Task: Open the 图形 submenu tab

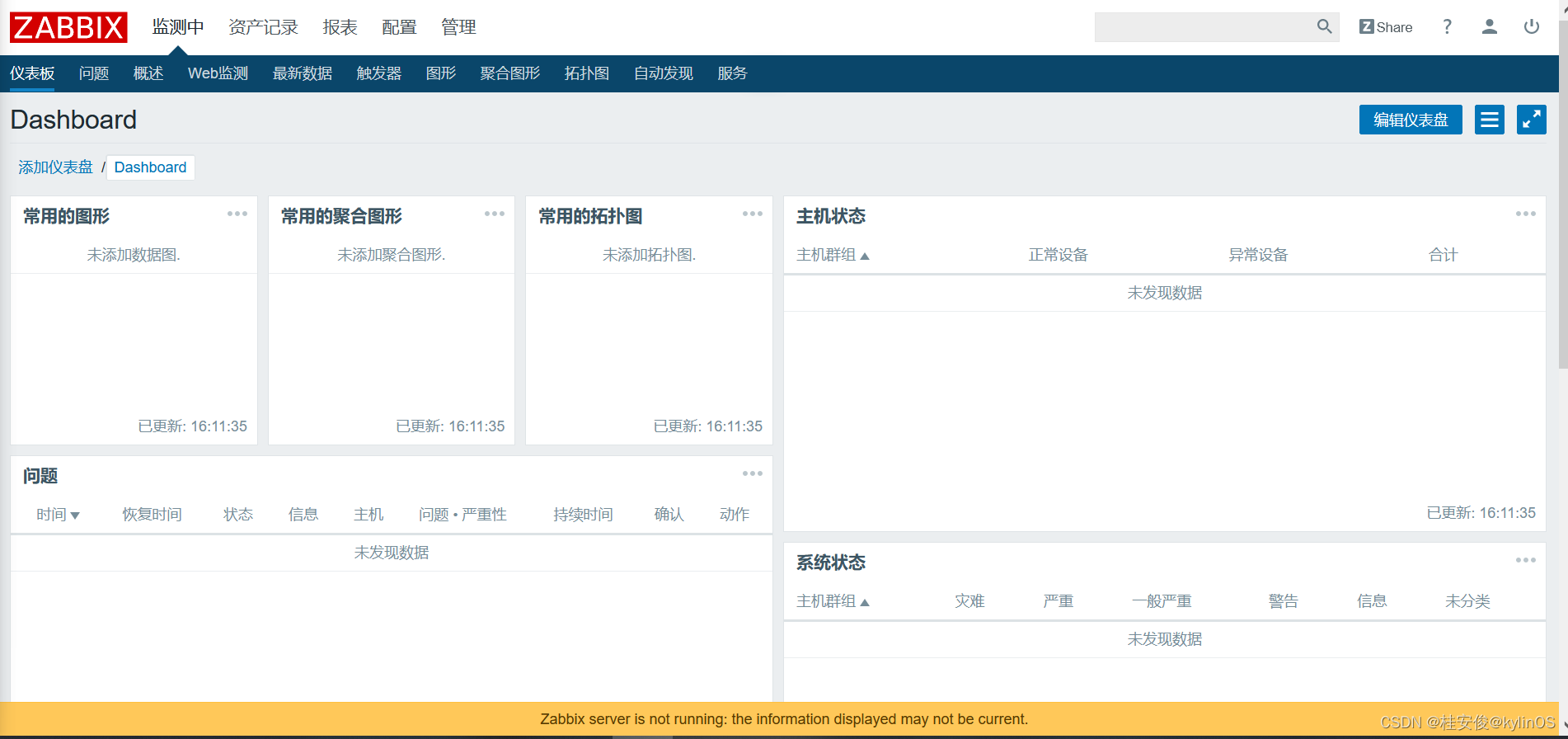Action: point(441,73)
